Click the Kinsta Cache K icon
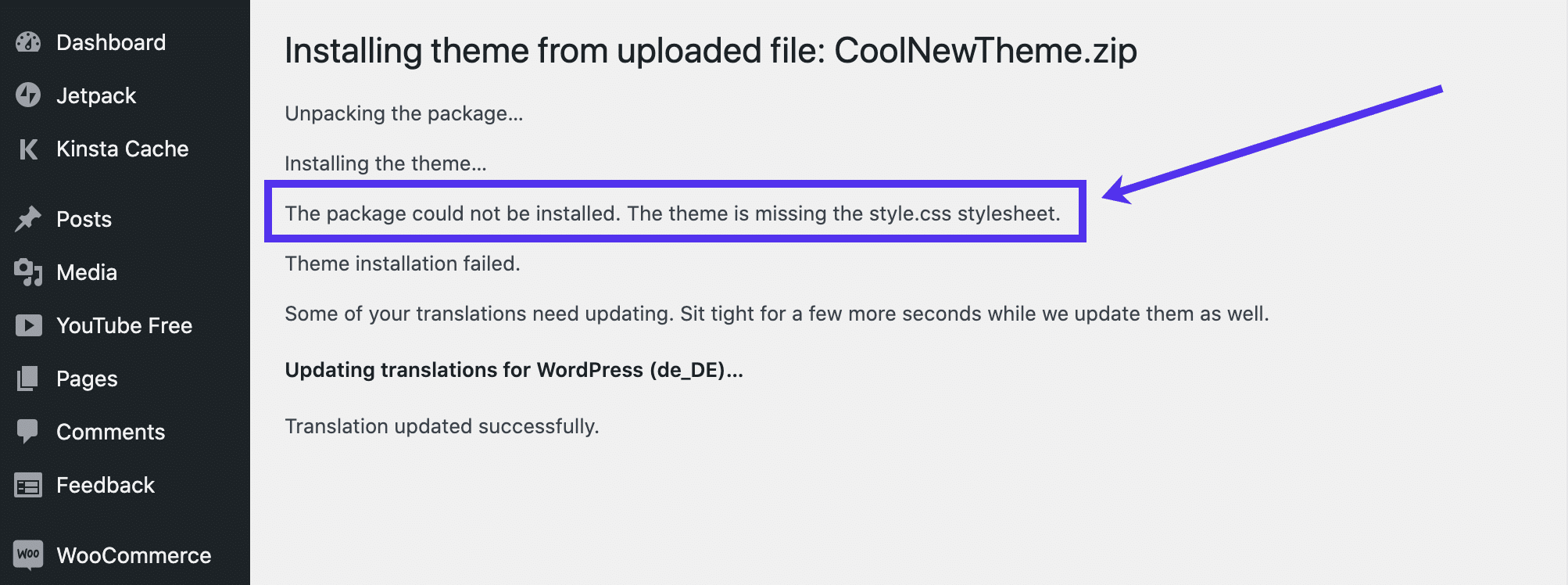The image size is (1568, 585). click(28, 149)
